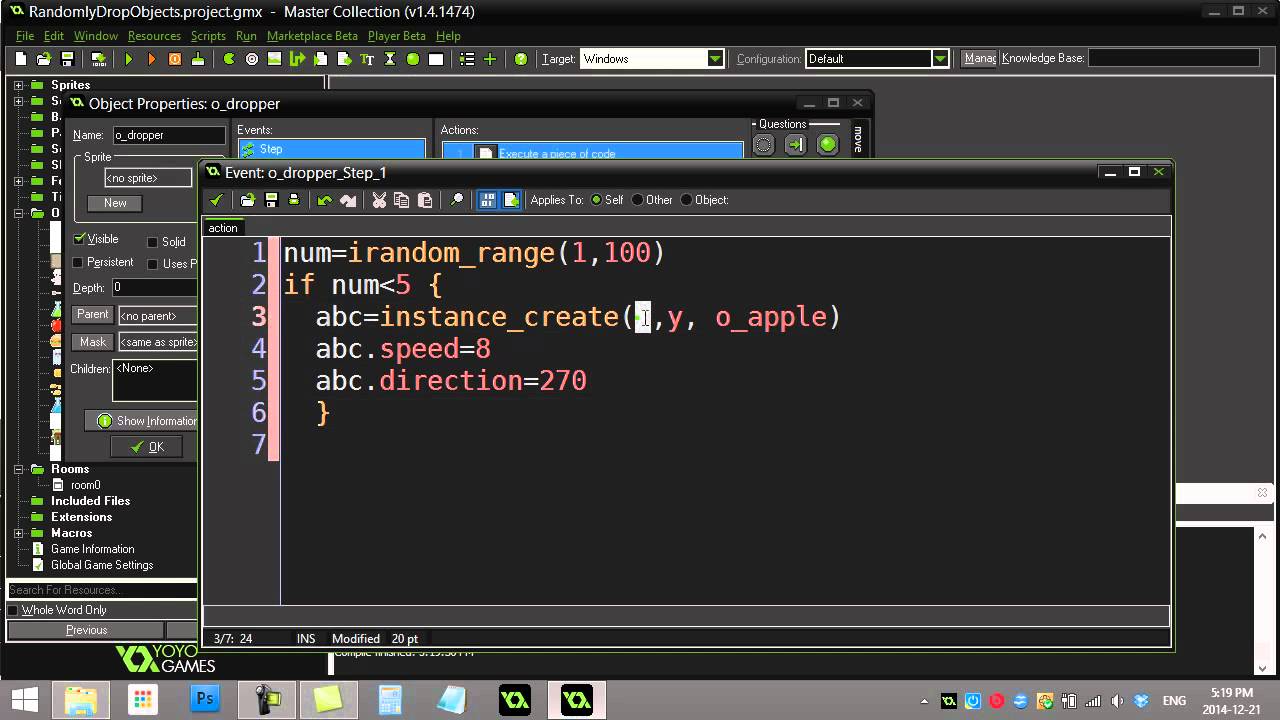Run the game with the green play icon
This screenshot has height=720, width=1280.
click(128, 59)
